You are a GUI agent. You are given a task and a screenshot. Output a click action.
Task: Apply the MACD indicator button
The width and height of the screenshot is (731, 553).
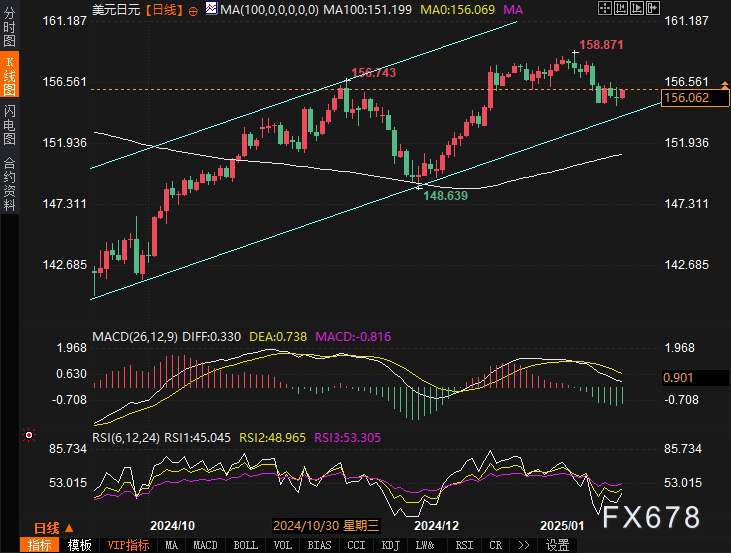pyautogui.click(x=205, y=545)
